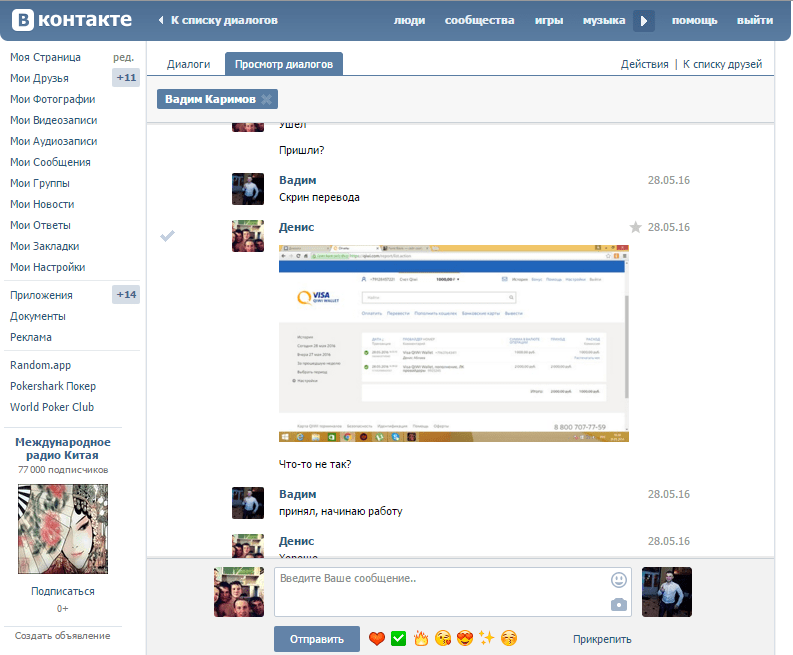
Task: Go back via К списку диалогов link
Action: pyautogui.click(x=223, y=20)
